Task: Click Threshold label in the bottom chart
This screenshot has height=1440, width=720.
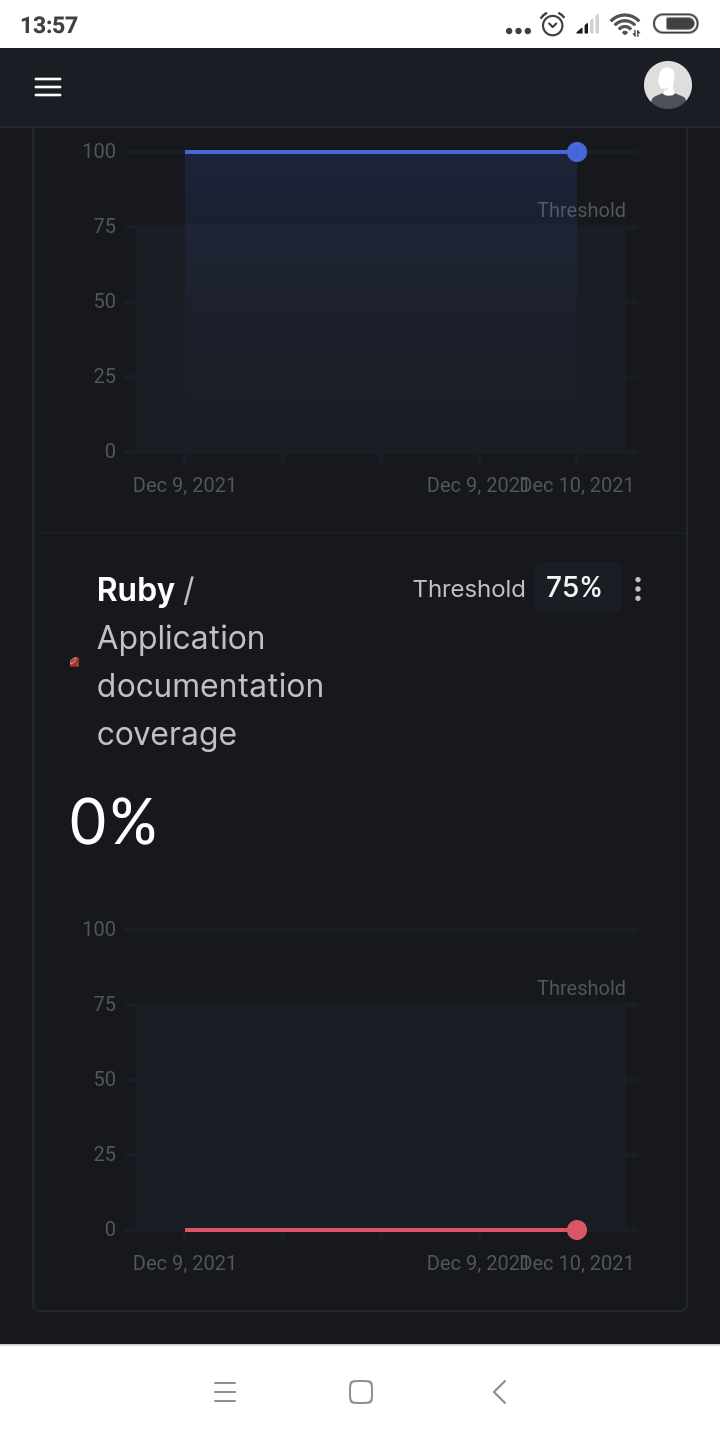Action: coord(581,988)
